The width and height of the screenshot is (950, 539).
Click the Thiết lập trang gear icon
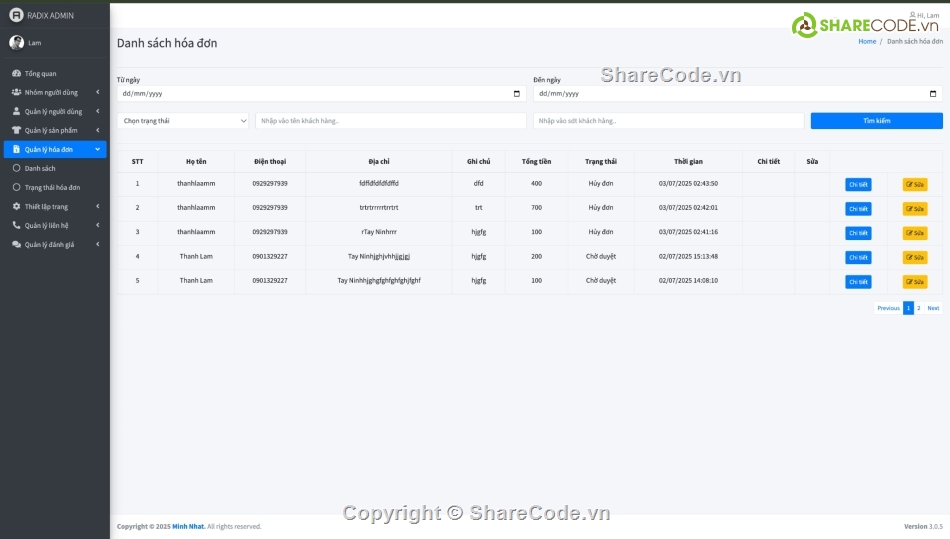click(x=16, y=207)
